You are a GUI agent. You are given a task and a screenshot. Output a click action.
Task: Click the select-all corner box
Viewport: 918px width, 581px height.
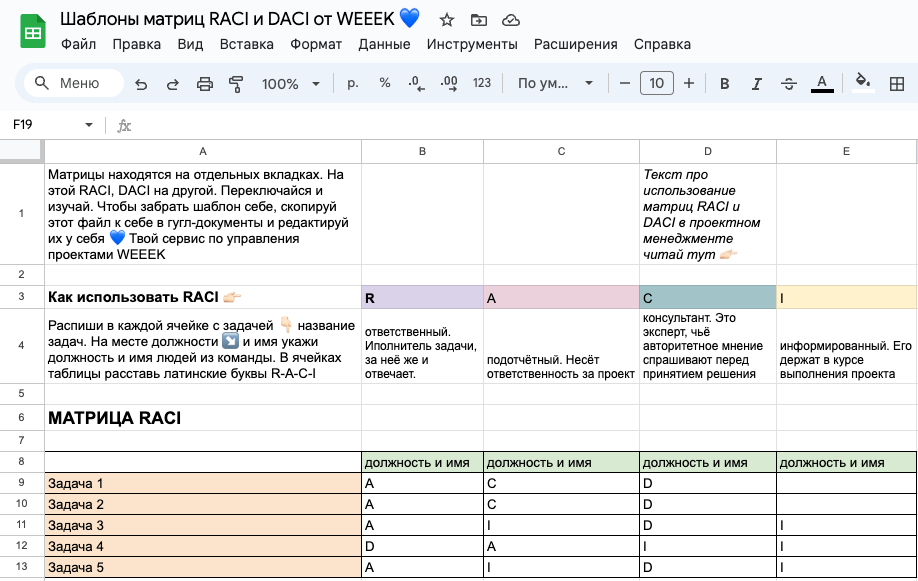point(22,151)
